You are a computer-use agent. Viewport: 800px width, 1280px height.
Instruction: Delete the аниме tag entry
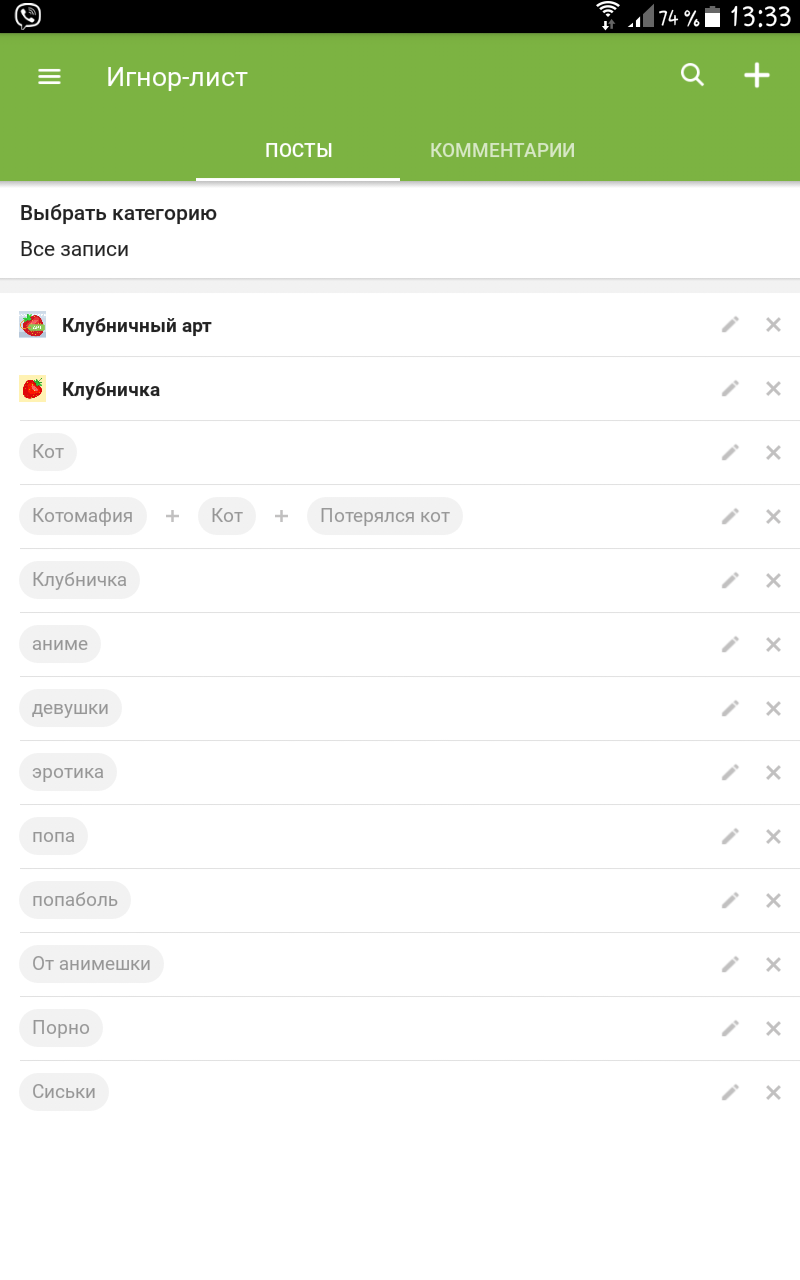[x=773, y=645]
